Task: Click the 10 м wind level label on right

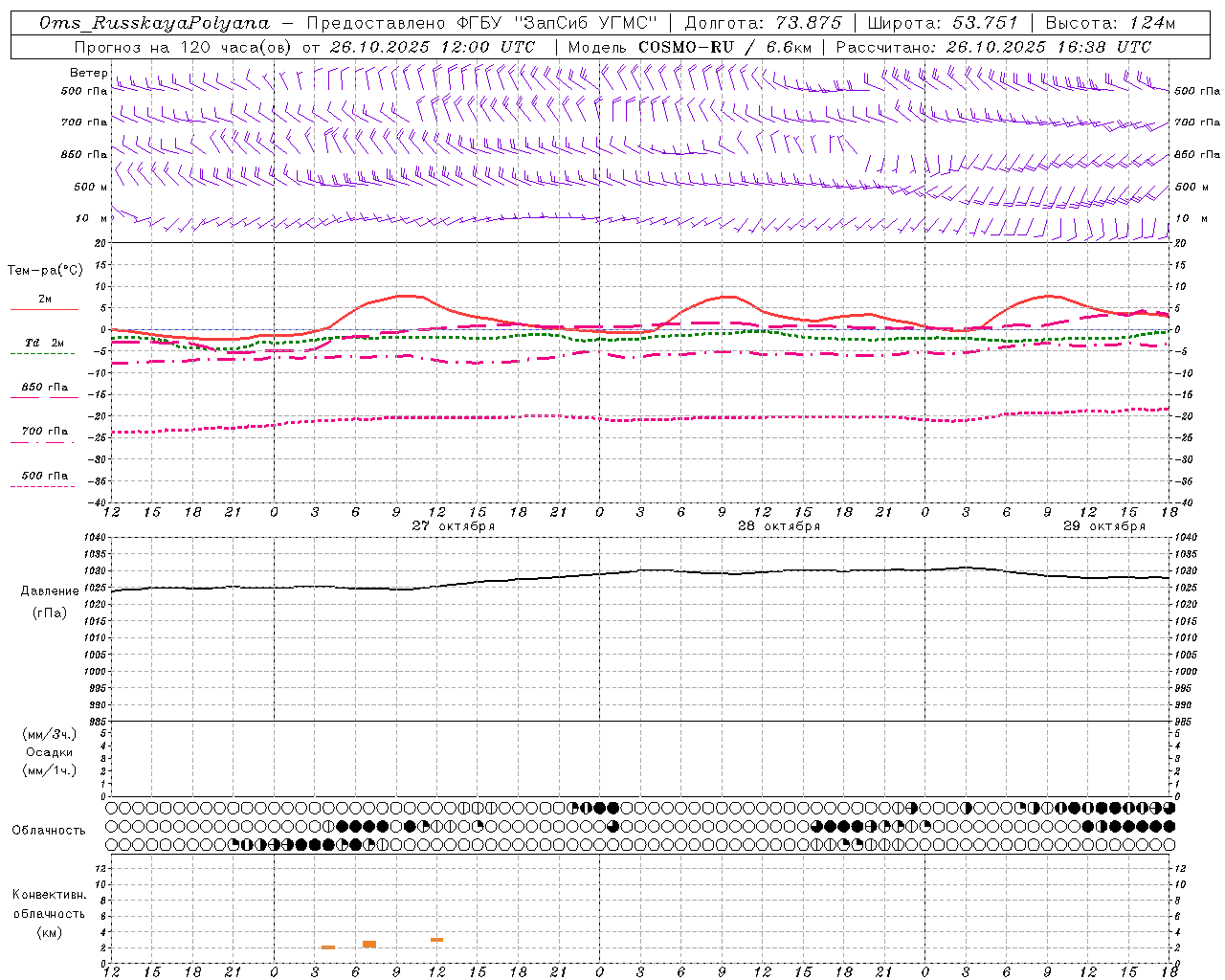Action: [x=1191, y=219]
